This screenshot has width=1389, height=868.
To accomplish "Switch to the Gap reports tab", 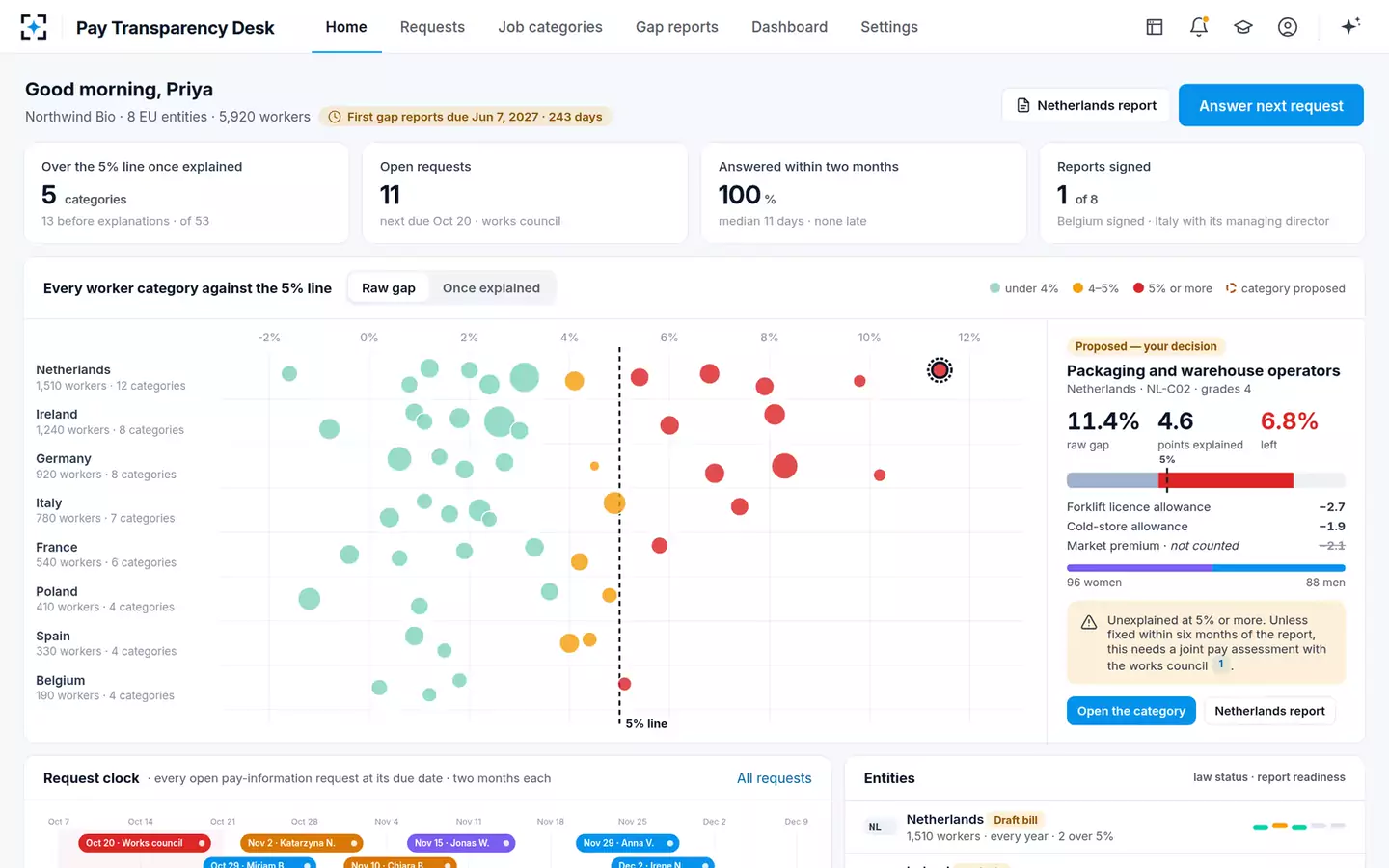I will (x=677, y=27).
